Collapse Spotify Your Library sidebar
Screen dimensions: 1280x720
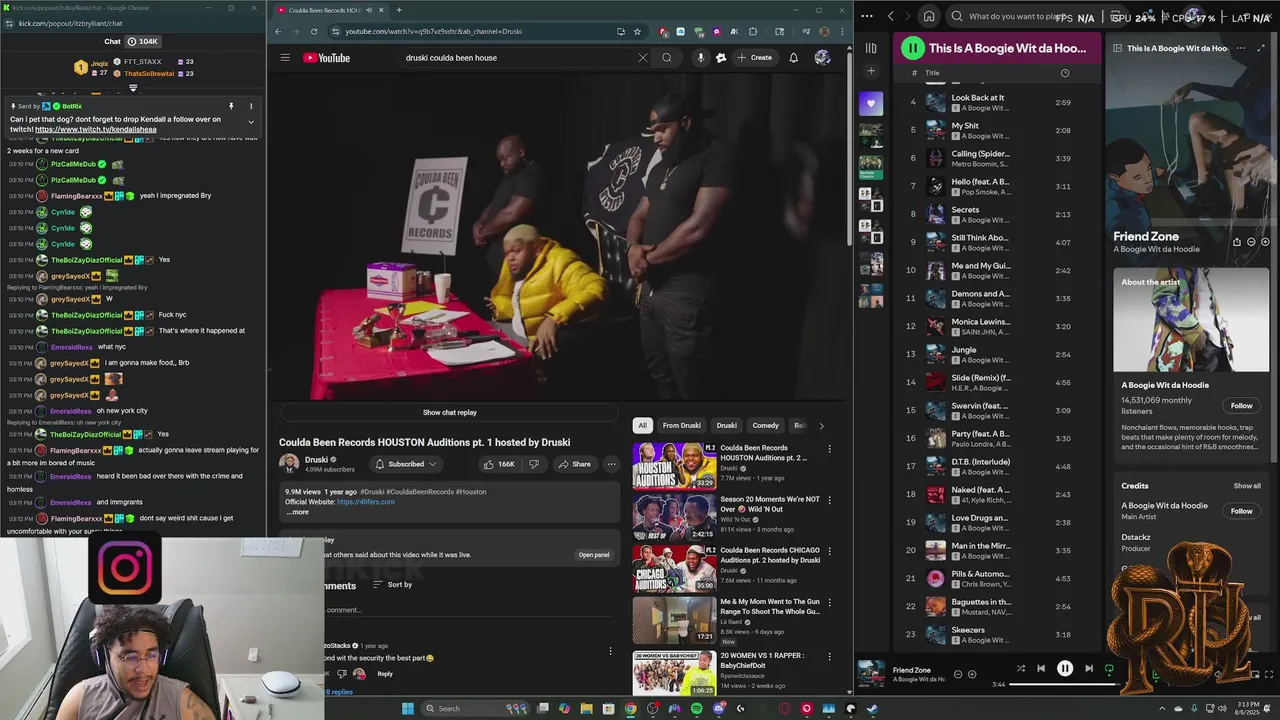[x=871, y=48]
